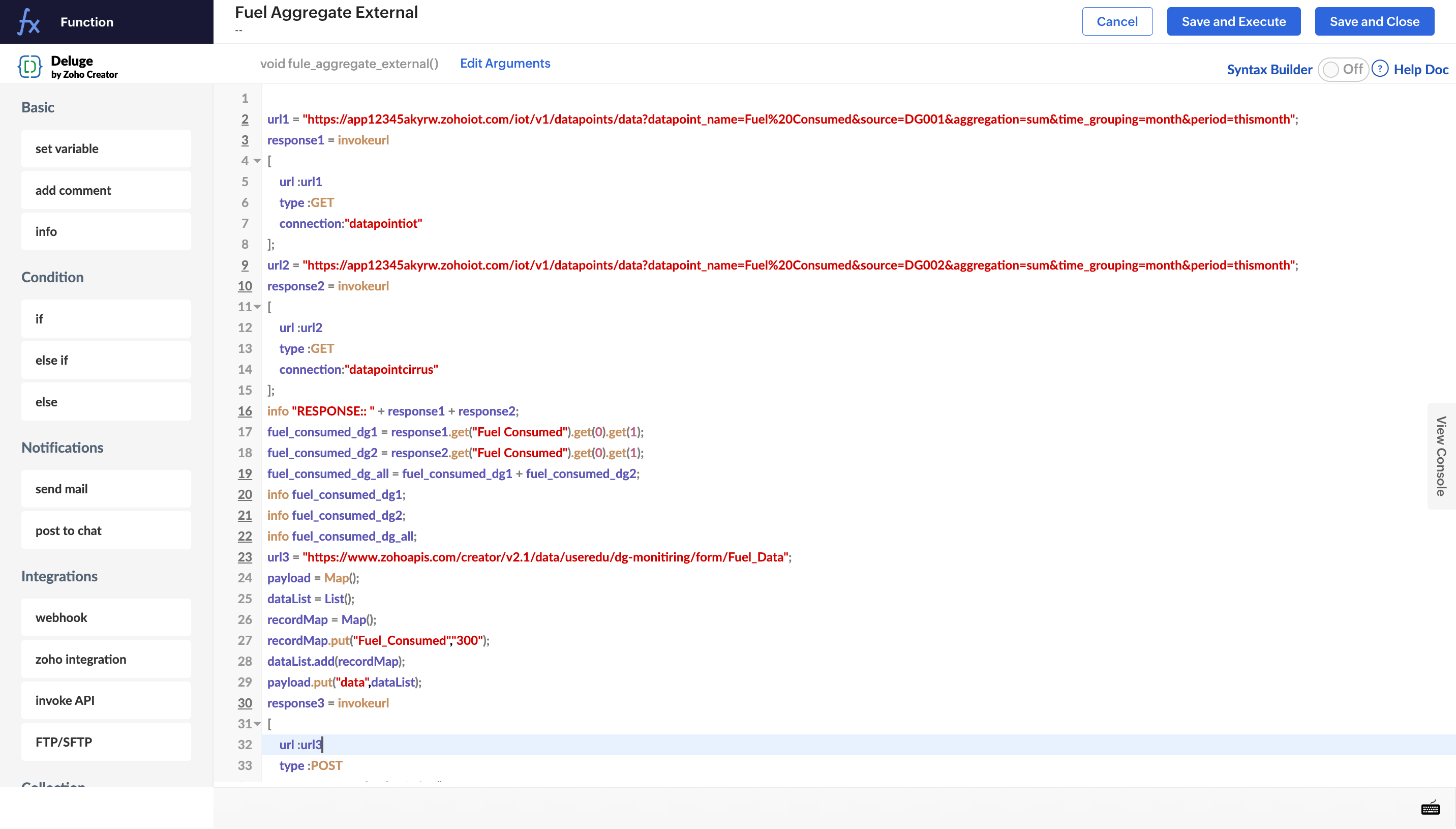Click the line 16 number in gutter

coord(245,411)
